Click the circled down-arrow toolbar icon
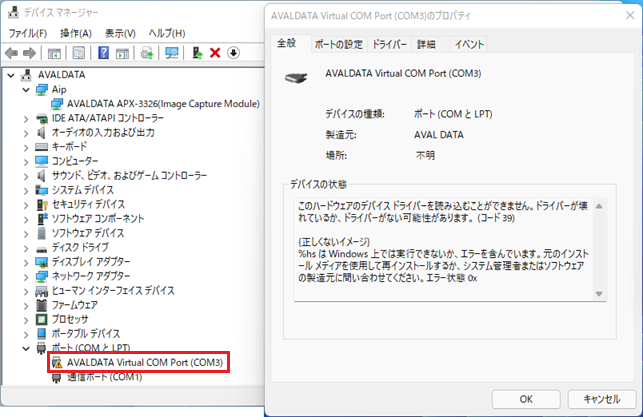The width and height of the screenshot is (643, 417). pyautogui.click(x=233, y=53)
